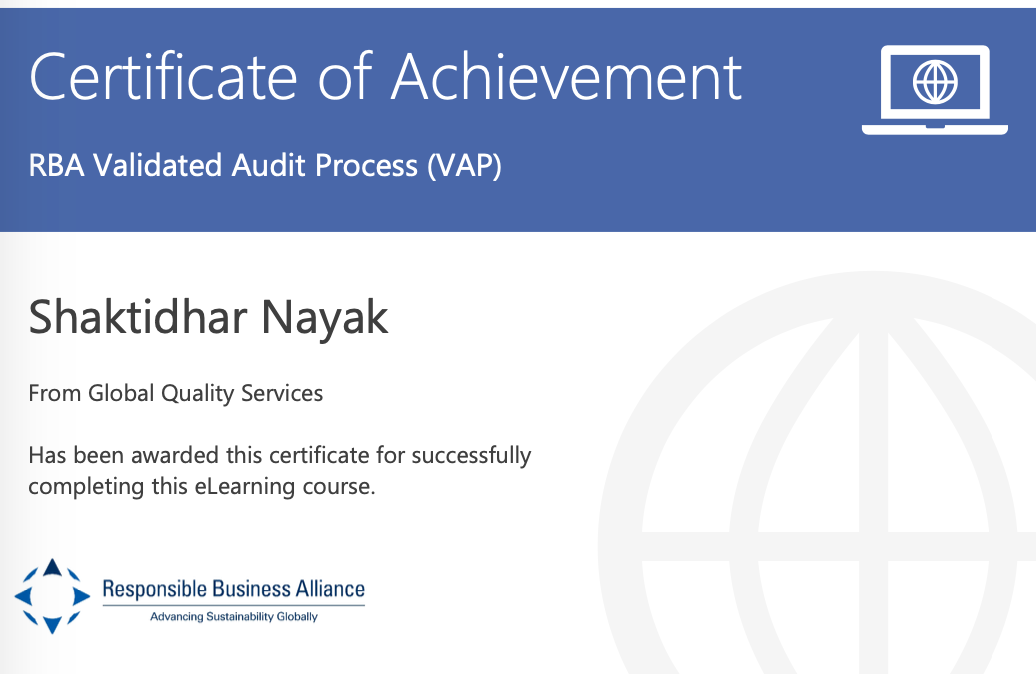Click the word Audit in the subtitle
Image resolution: width=1036 pixels, height=674 pixels.
pyautogui.click(x=270, y=165)
